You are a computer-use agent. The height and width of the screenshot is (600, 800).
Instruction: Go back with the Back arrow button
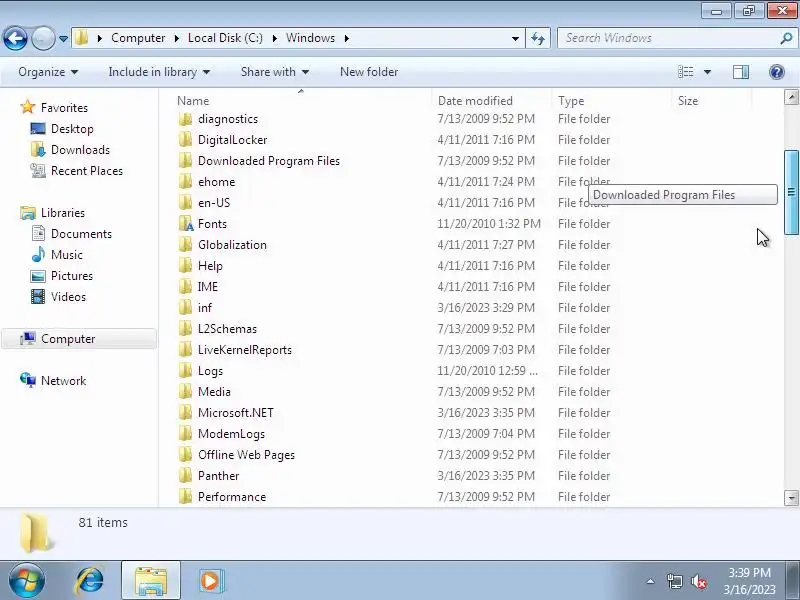point(15,38)
